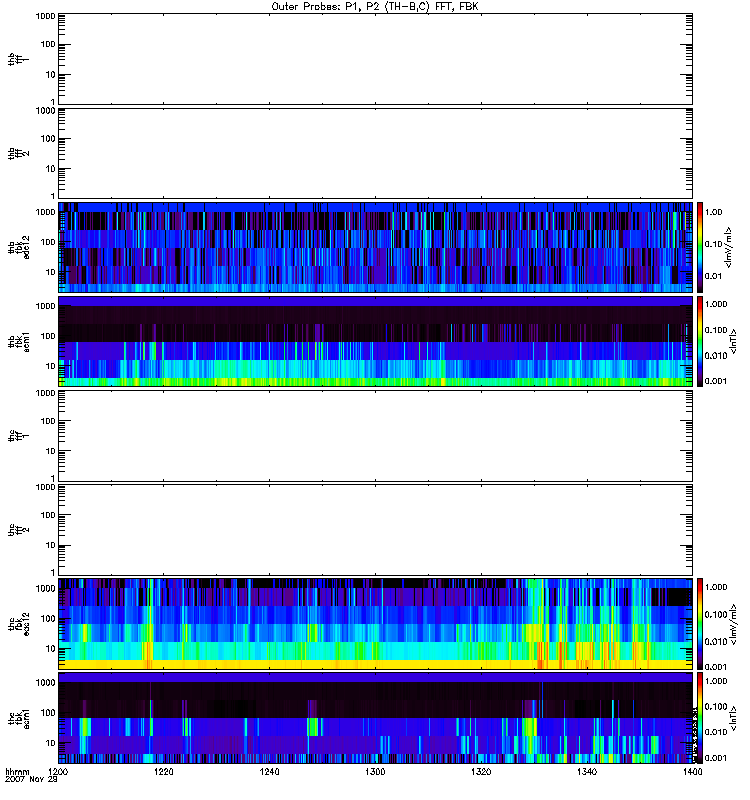Click inside the first empty thc FFT panel
Viewport: 750px width, 800px height.
click(x=375, y=435)
